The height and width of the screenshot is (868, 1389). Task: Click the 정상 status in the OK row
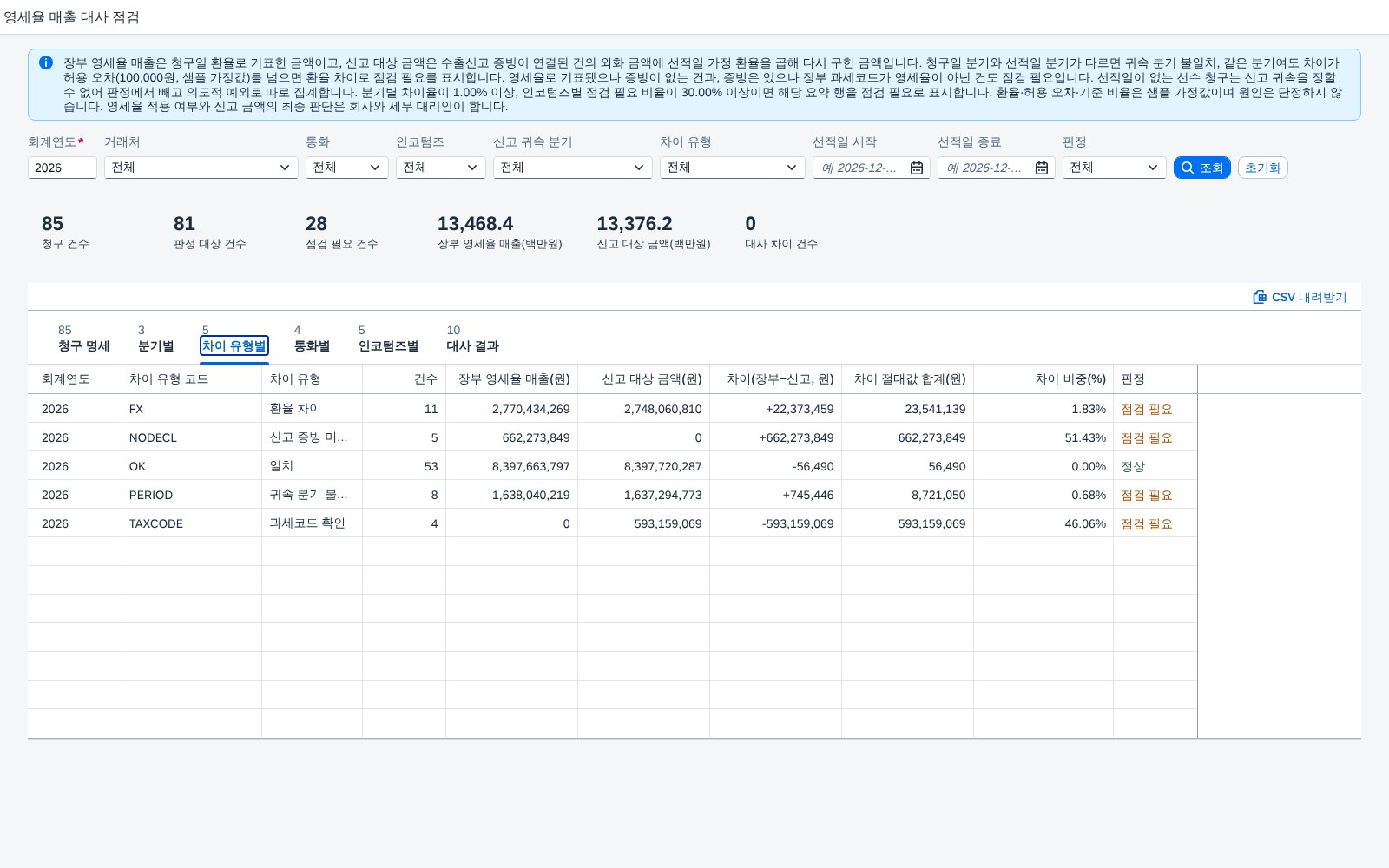coord(1133,466)
